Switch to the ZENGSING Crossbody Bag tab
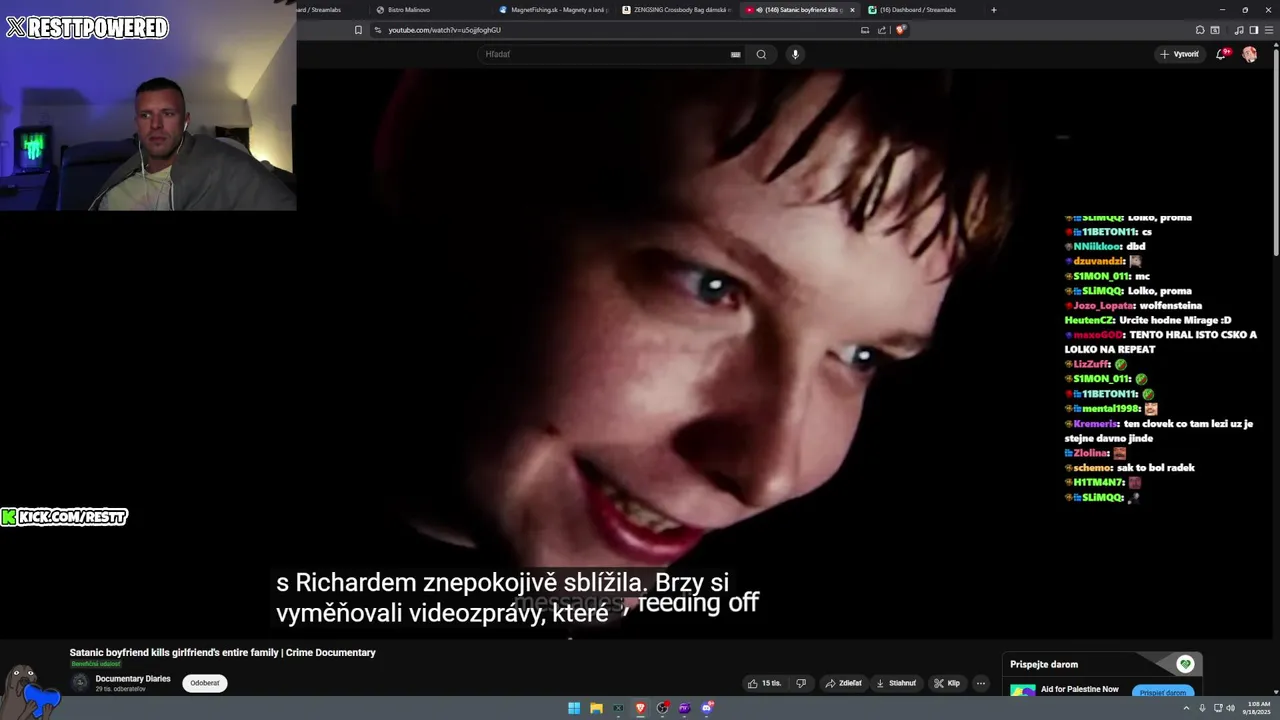 click(x=676, y=10)
